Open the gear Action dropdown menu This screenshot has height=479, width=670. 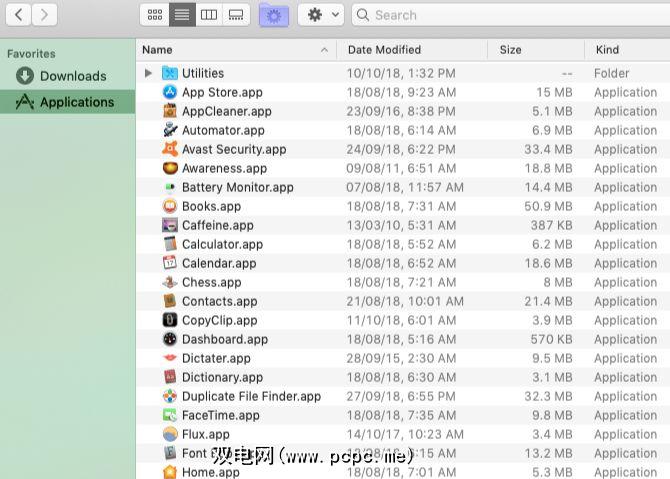[321, 15]
